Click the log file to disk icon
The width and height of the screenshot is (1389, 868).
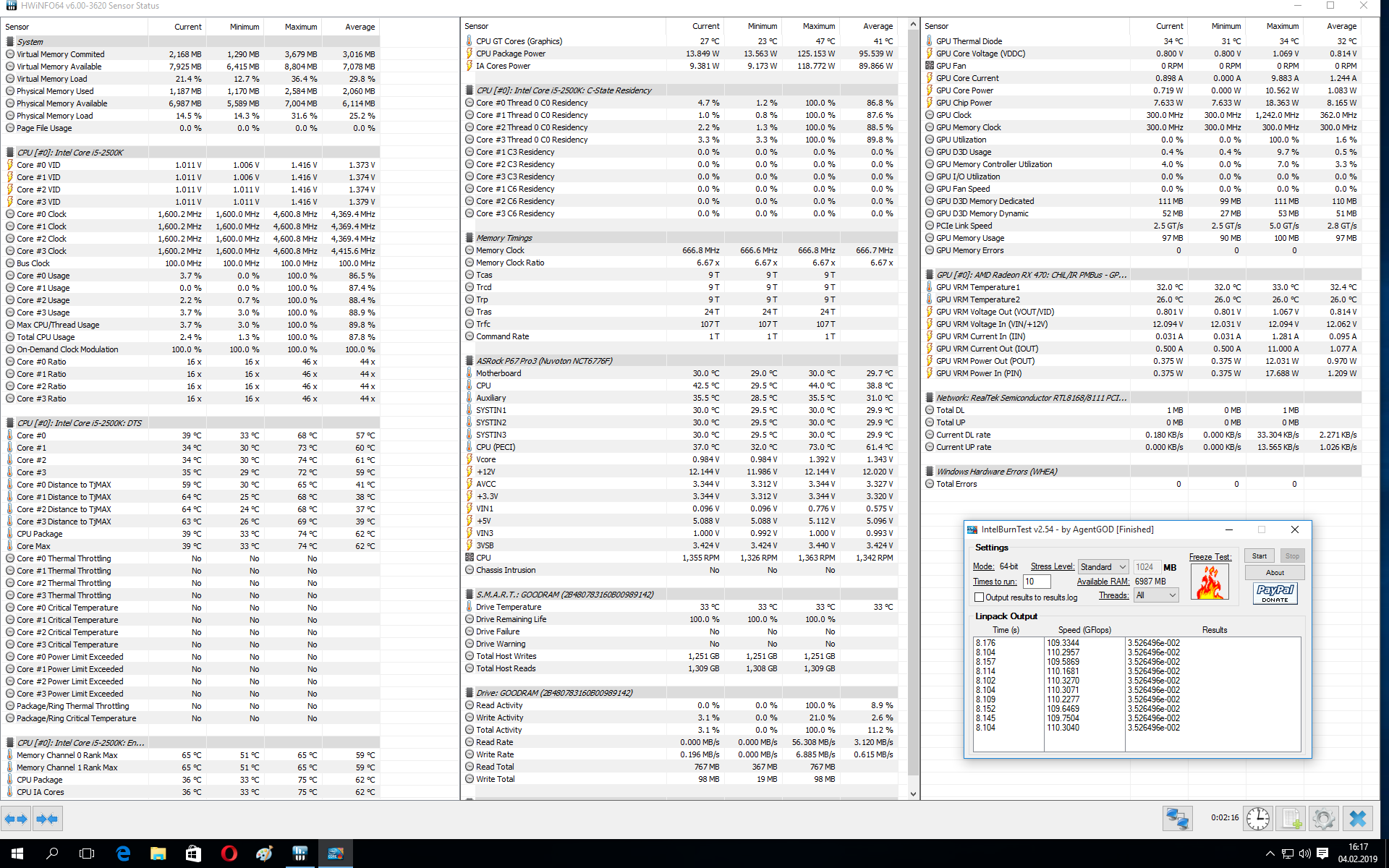(x=1291, y=819)
